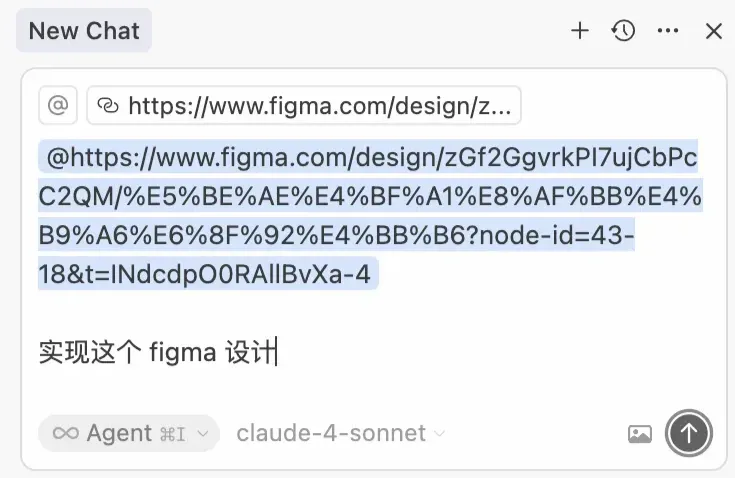
Task: Click the ⌘I shortcut label
Action: pos(173,434)
